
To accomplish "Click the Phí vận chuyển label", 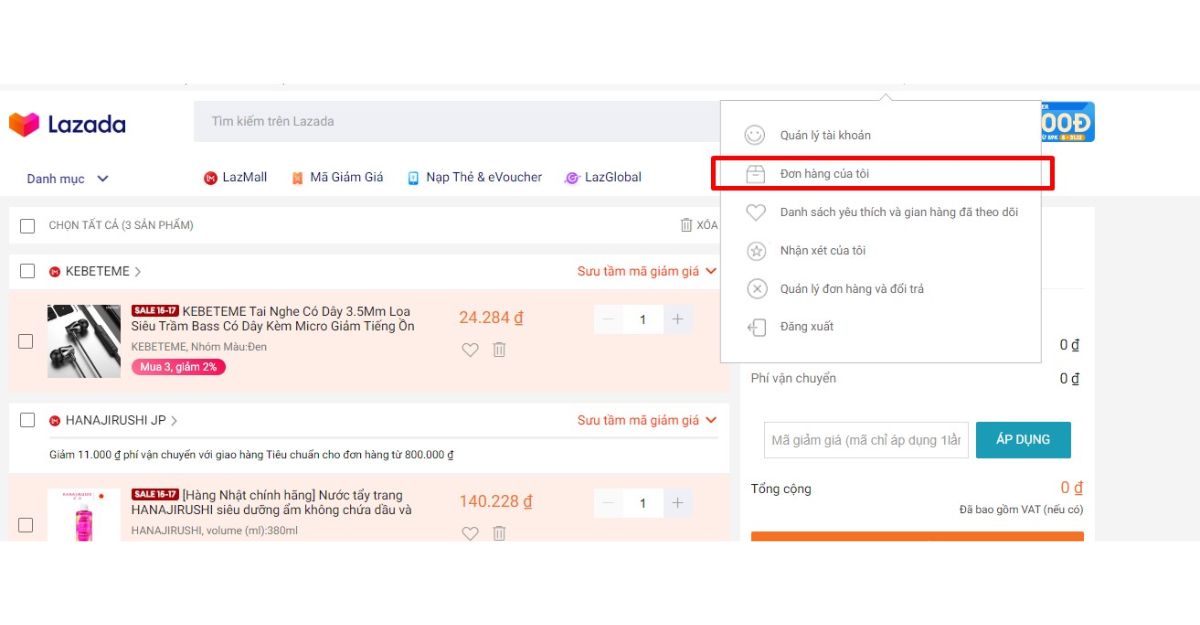I will 793,379.
